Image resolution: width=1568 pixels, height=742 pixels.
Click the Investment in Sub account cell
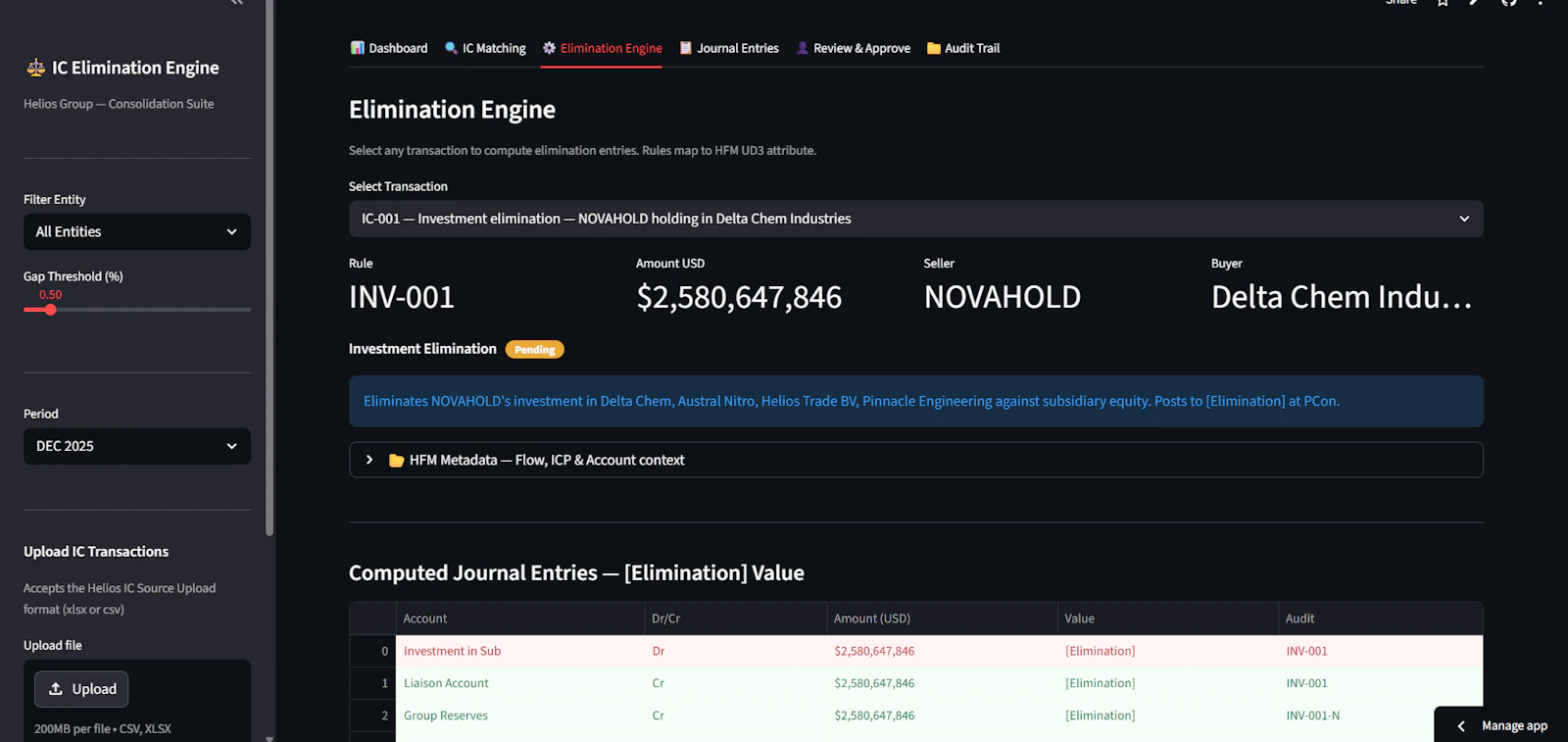(x=520, y=651)
